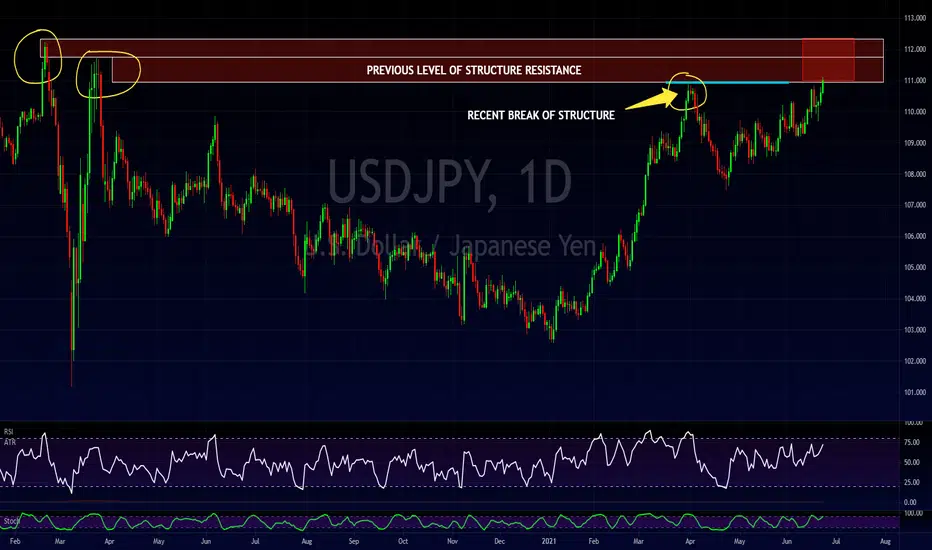Click the 108.000 price axis label
Screen dimensions: 932x550
[x=915, y=175]
